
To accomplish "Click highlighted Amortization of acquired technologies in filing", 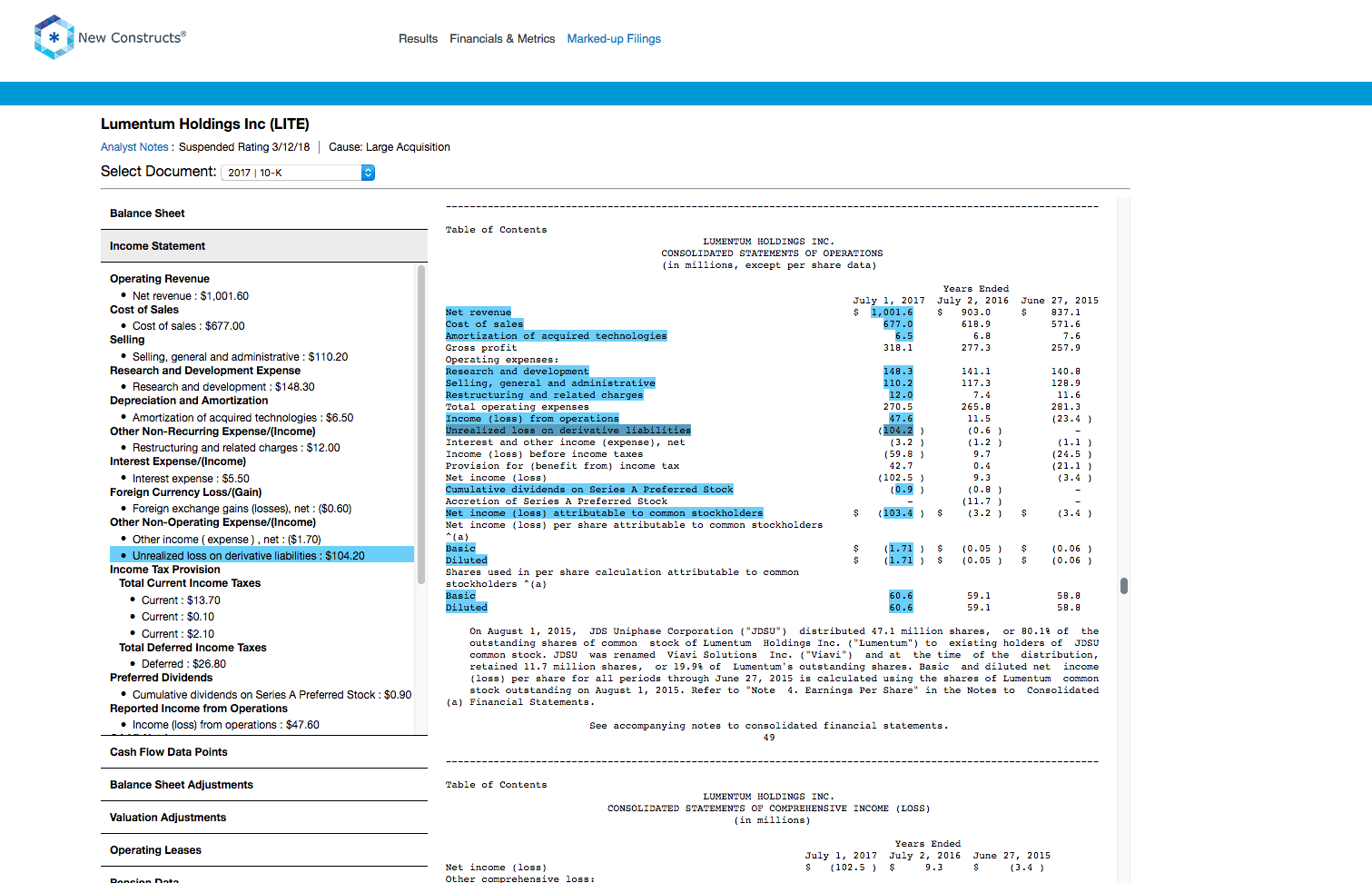I will (x=556, y=336).
